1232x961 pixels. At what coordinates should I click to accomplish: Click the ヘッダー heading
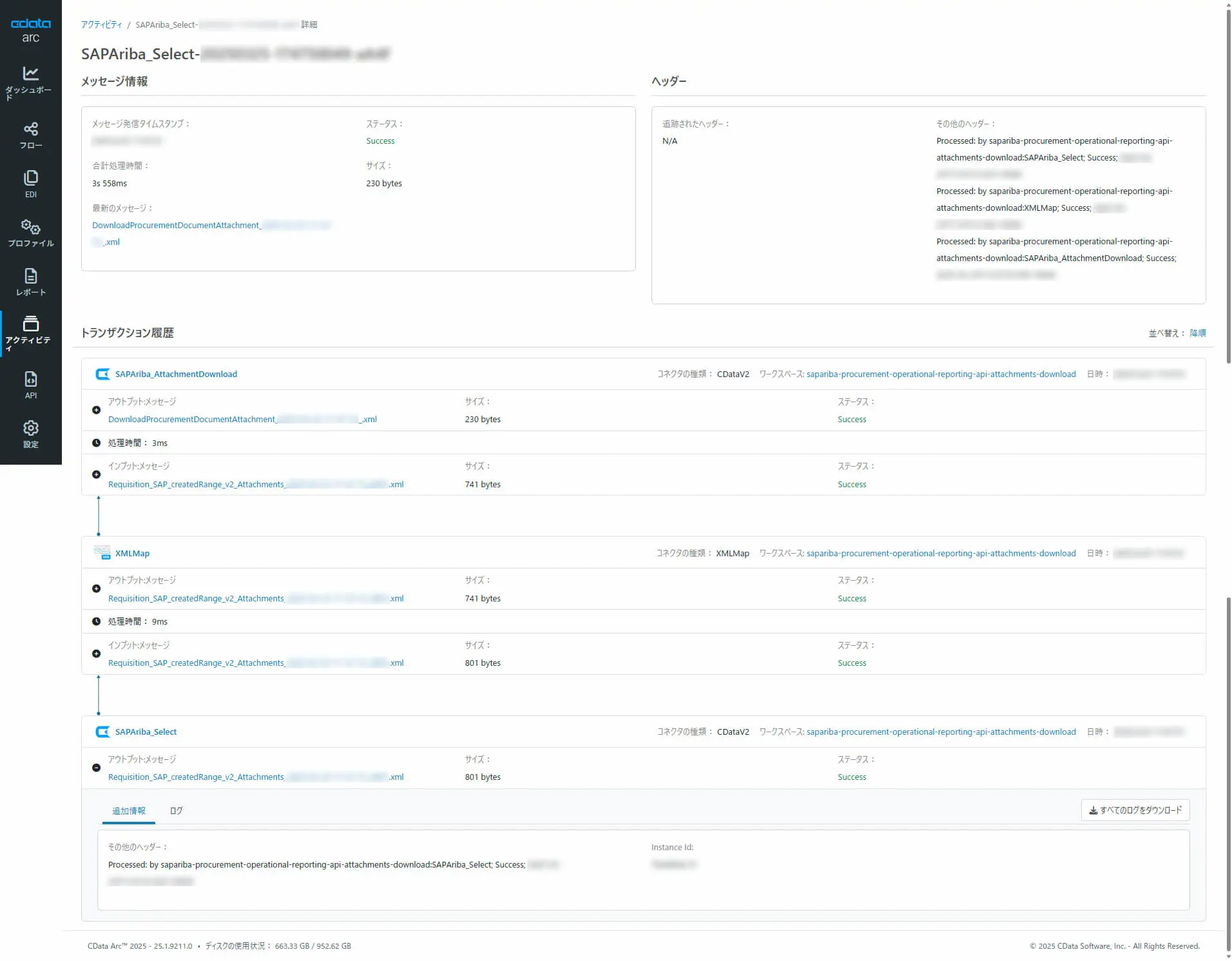tap(669, 81)
